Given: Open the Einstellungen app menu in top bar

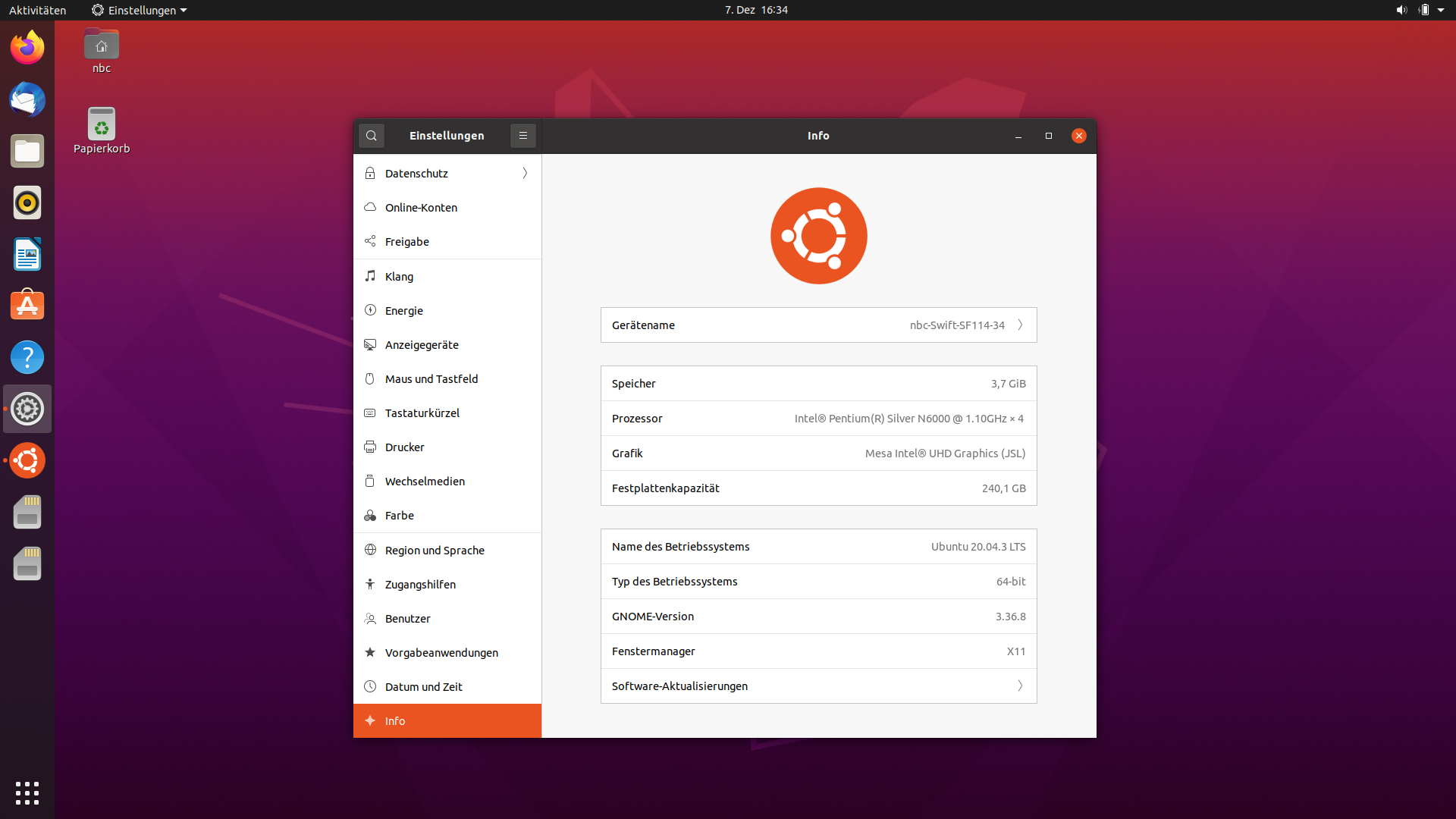Looking at the screenshot, I should (140, 10).
